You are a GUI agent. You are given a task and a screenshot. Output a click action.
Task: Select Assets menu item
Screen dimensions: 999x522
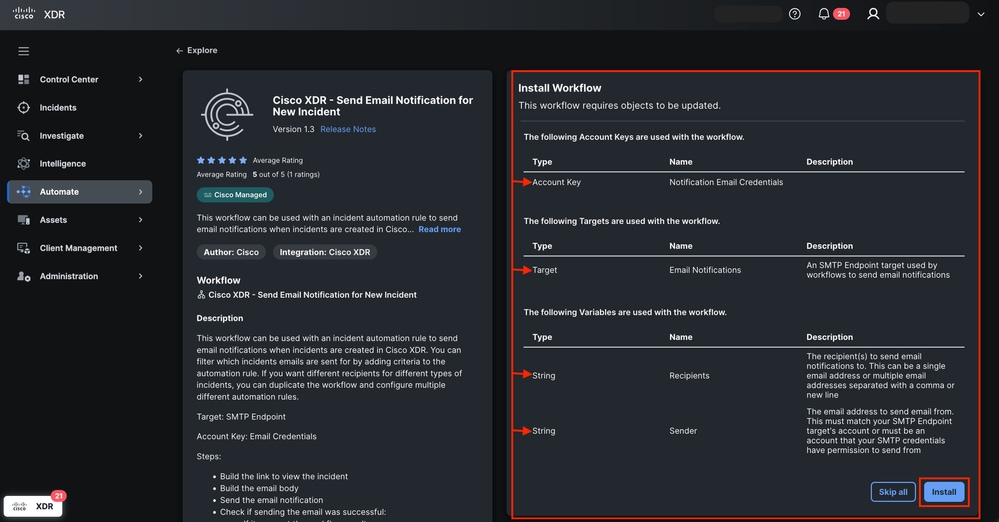(x=53, y=219)
